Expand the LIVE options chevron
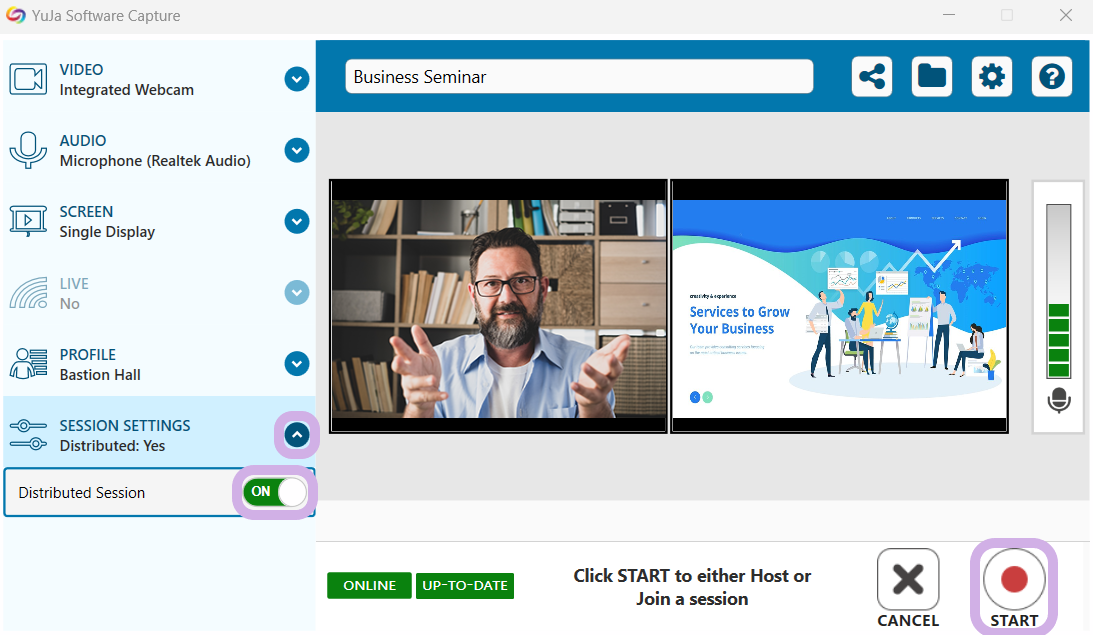The image size is (1093, 635). 297,292
